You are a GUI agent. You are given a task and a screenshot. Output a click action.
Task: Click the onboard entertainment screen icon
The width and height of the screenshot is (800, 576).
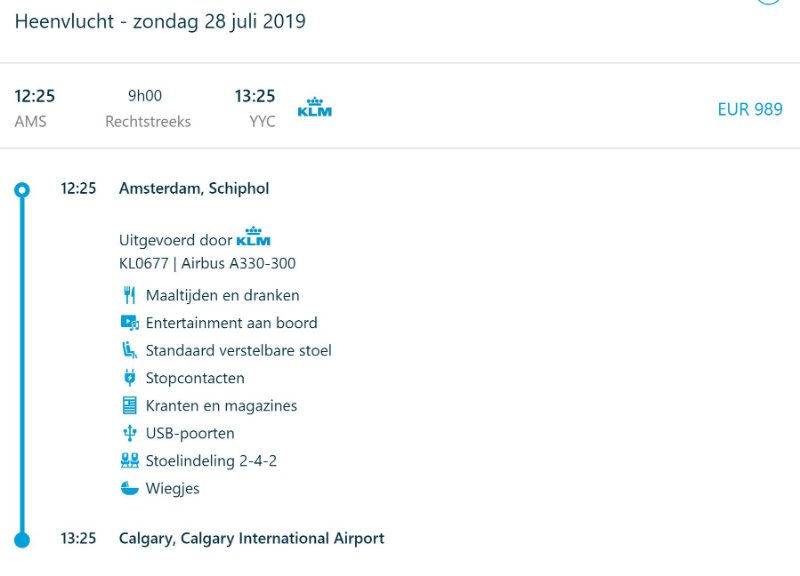point(129,323)
